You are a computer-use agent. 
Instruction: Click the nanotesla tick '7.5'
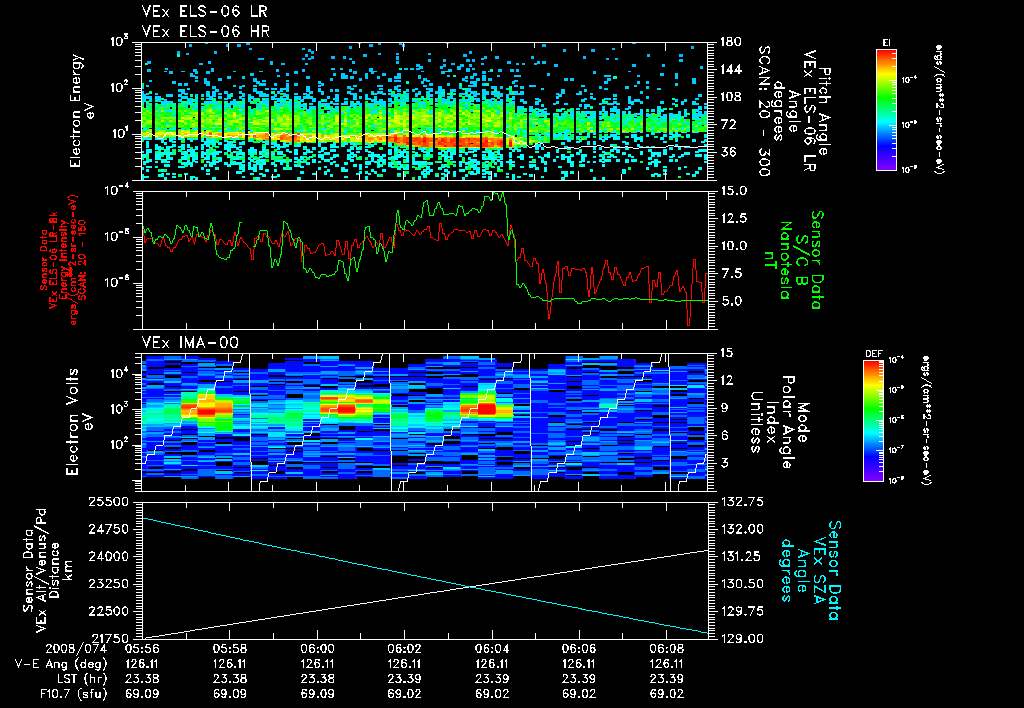(730, 274)
